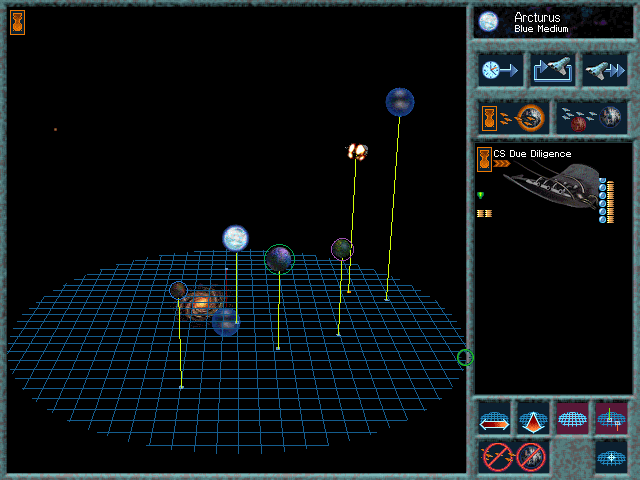Screen dimensions: 640x480
Task: Toggle the grey alien ships and planets filter
Action: 592,118
